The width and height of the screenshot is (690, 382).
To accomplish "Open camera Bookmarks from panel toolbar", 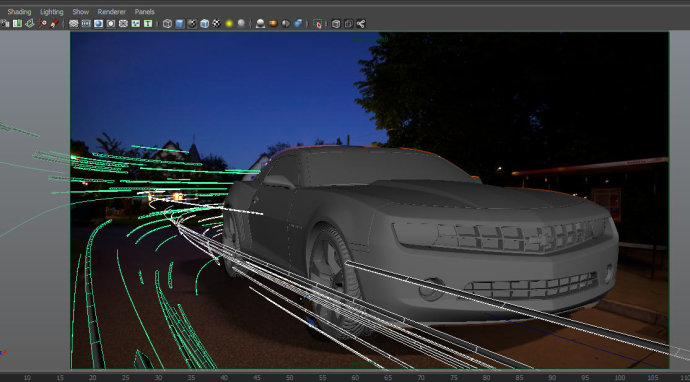I will pyautogui.click(x=17, y=23).
